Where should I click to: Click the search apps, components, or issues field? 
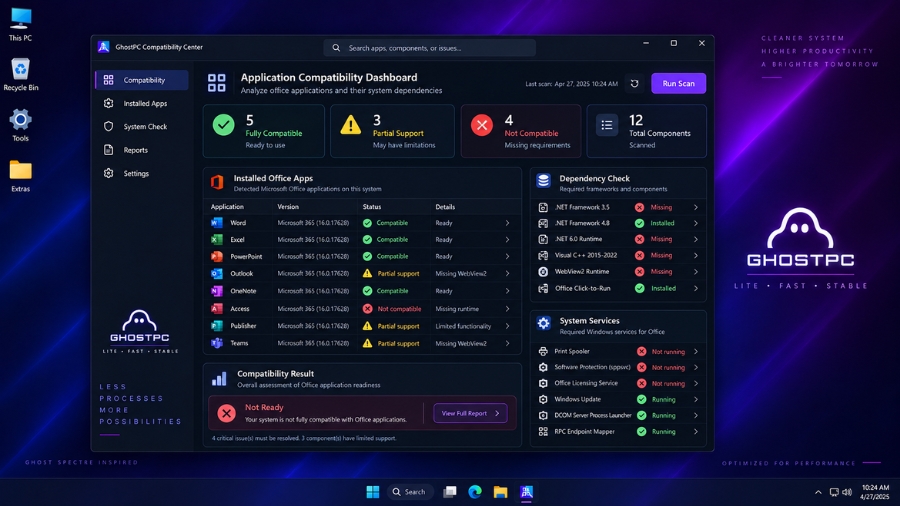click(x=430, y=48)
